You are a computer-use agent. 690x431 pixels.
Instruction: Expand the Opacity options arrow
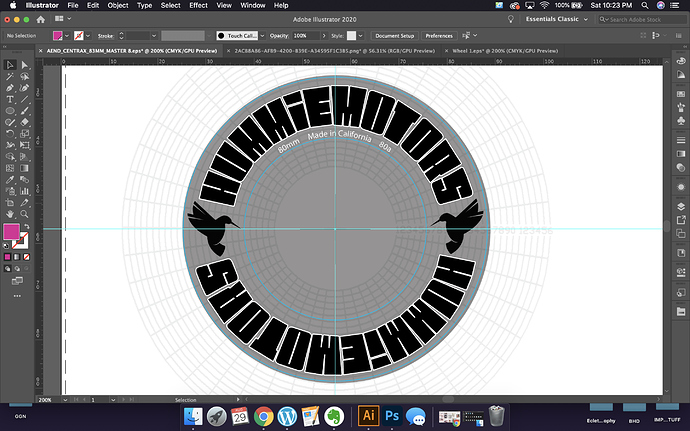click(x=324, y=36)
